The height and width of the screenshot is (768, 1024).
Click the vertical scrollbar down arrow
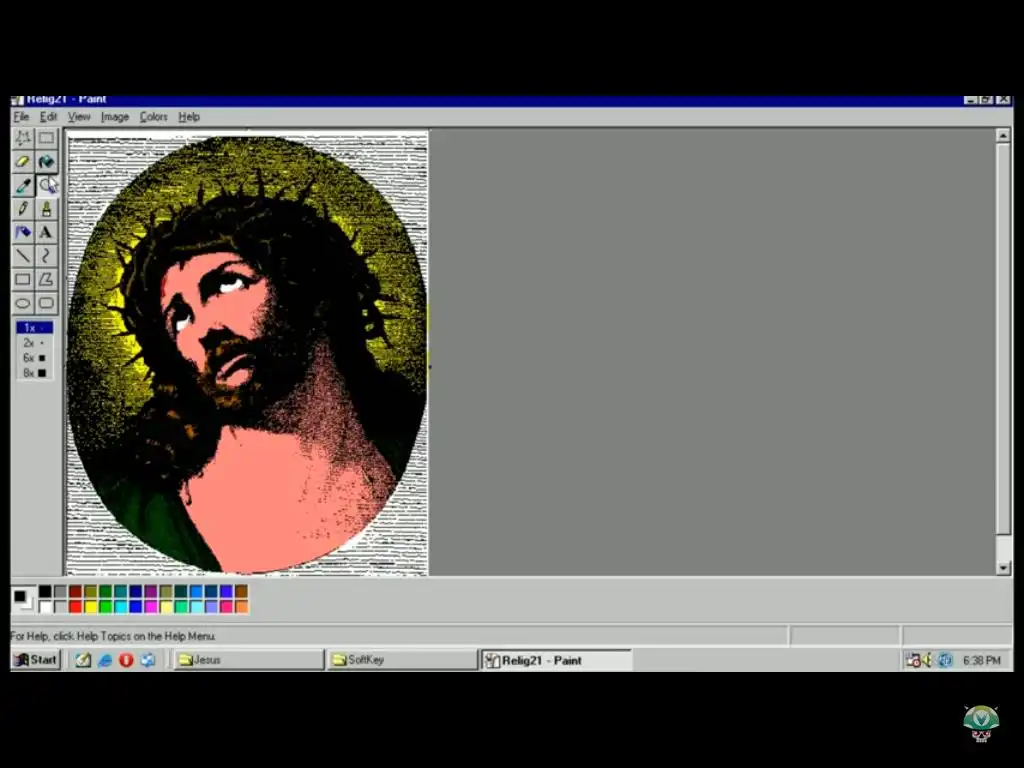tap(1003, 568)
